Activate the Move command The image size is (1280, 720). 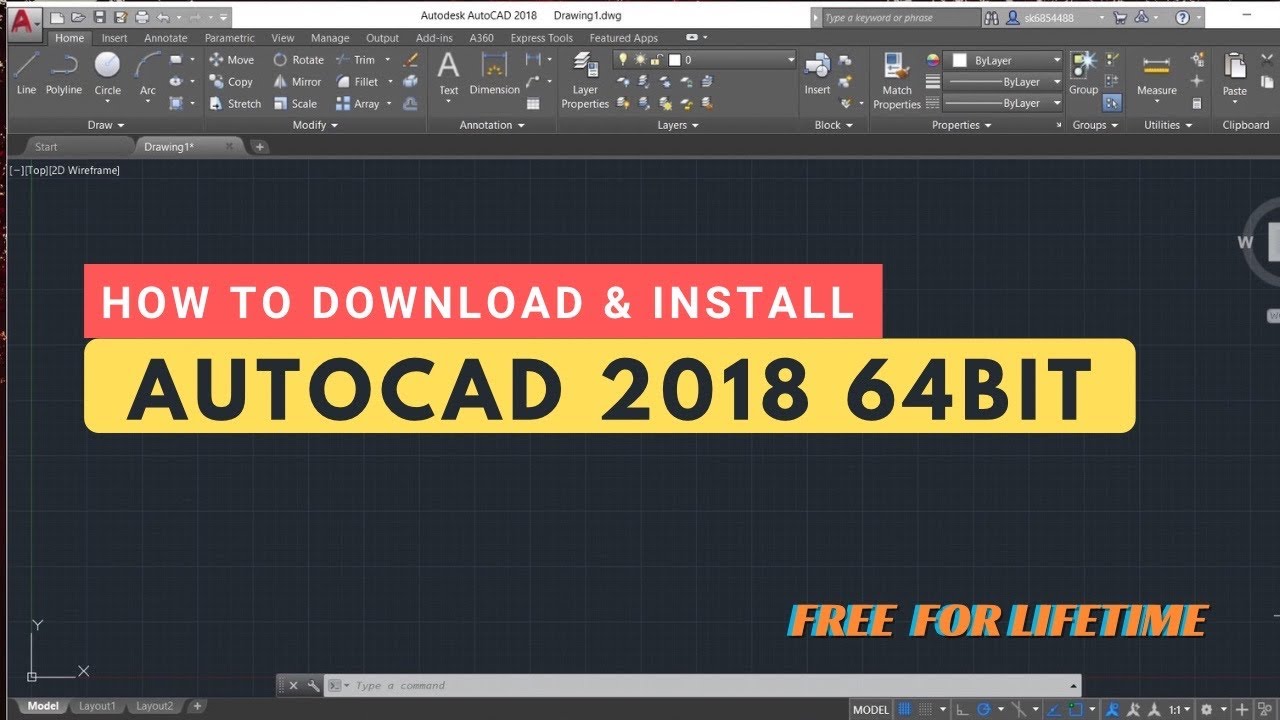click(x=232, y=60)
